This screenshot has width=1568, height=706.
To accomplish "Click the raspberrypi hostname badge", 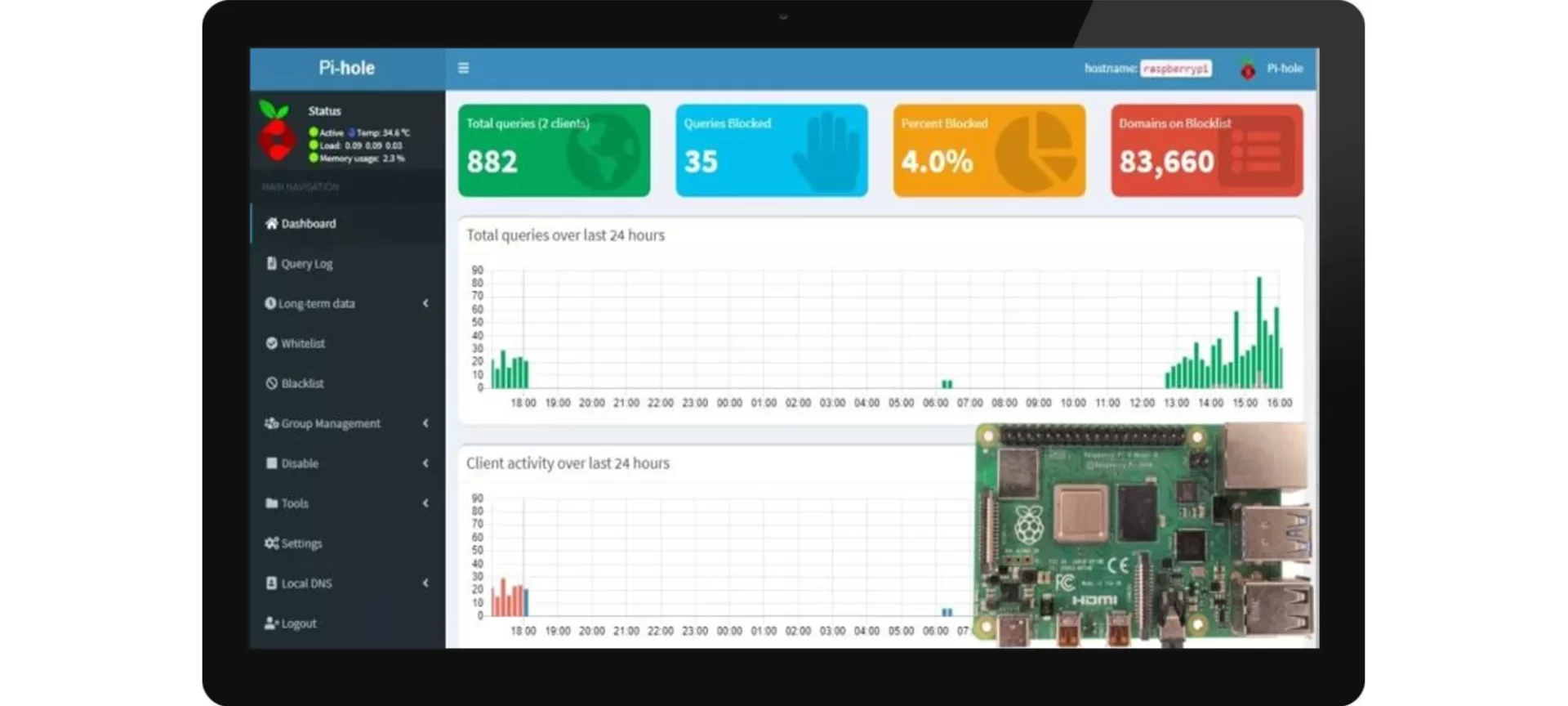I will tap(1175, 69).
